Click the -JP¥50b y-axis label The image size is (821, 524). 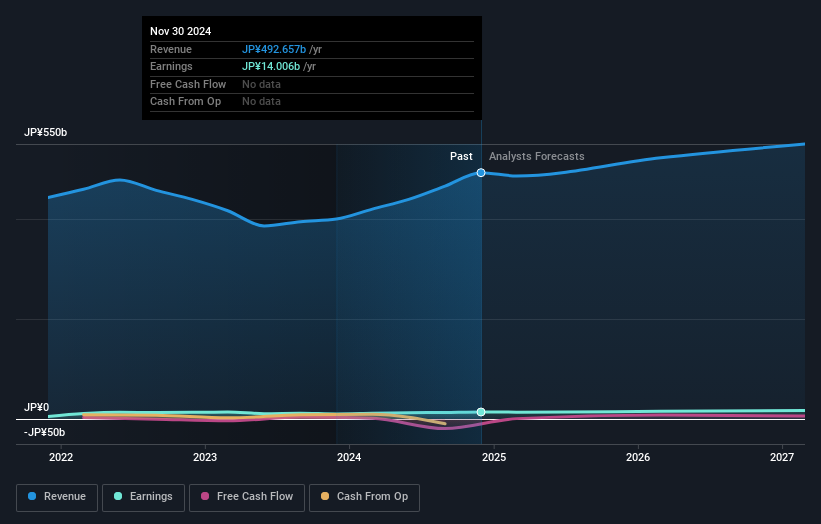point(45,432)
